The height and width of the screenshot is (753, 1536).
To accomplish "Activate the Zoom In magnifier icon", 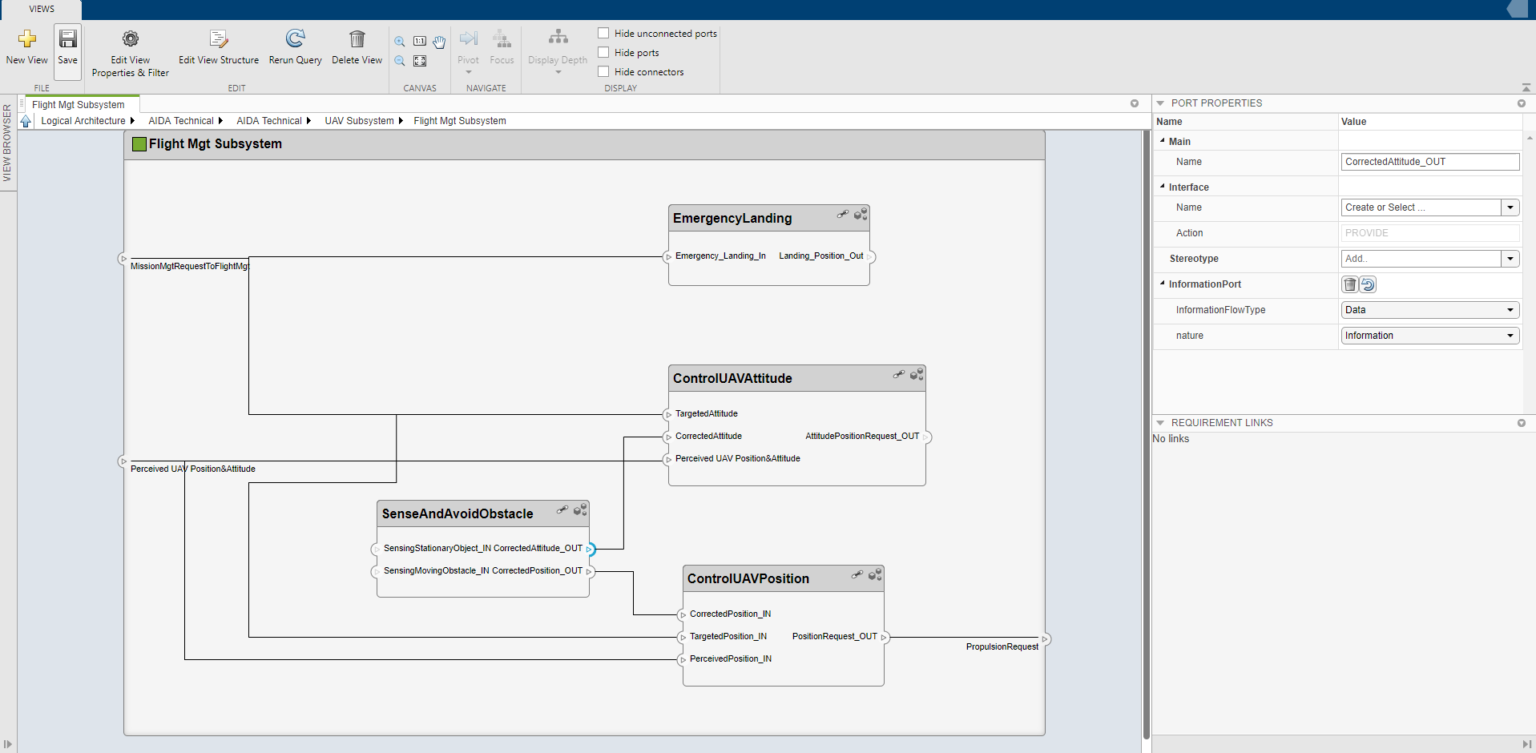I will pyautogui.click(x=401, y=42).
